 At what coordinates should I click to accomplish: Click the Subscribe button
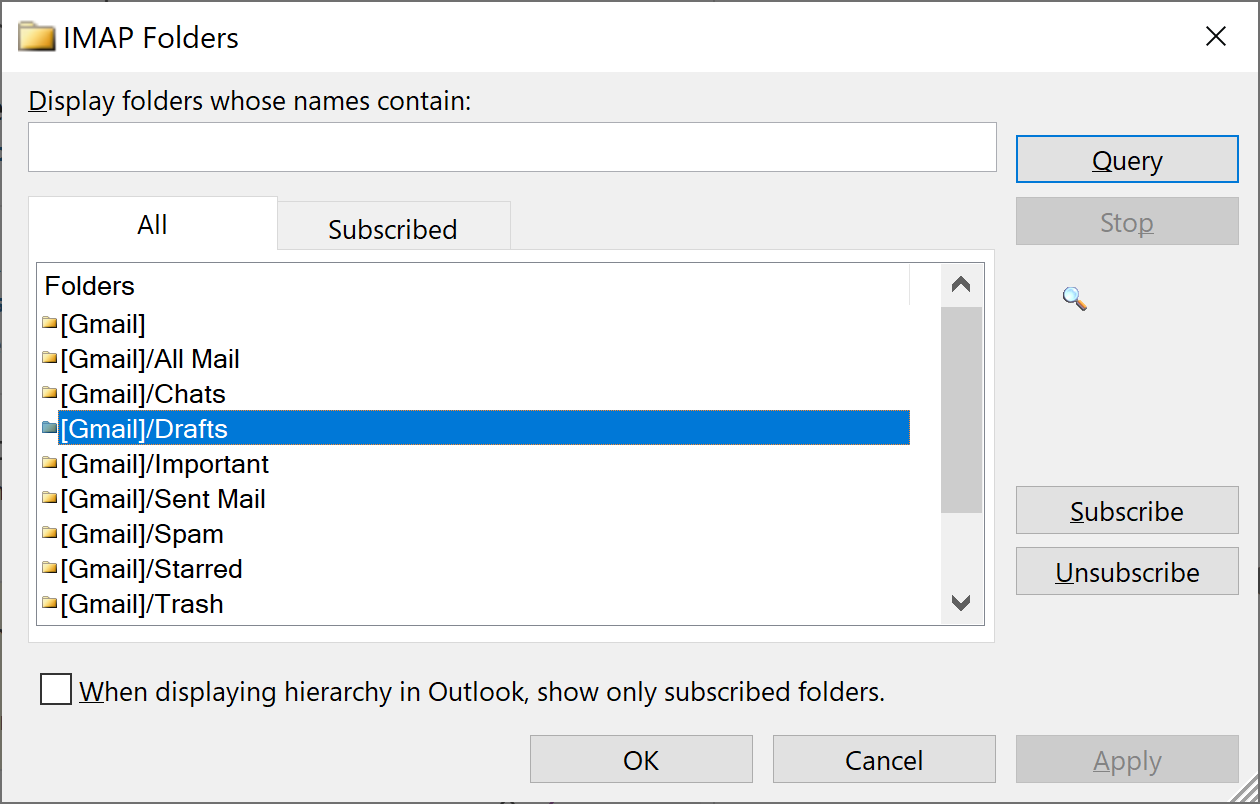coord(1126,511)
